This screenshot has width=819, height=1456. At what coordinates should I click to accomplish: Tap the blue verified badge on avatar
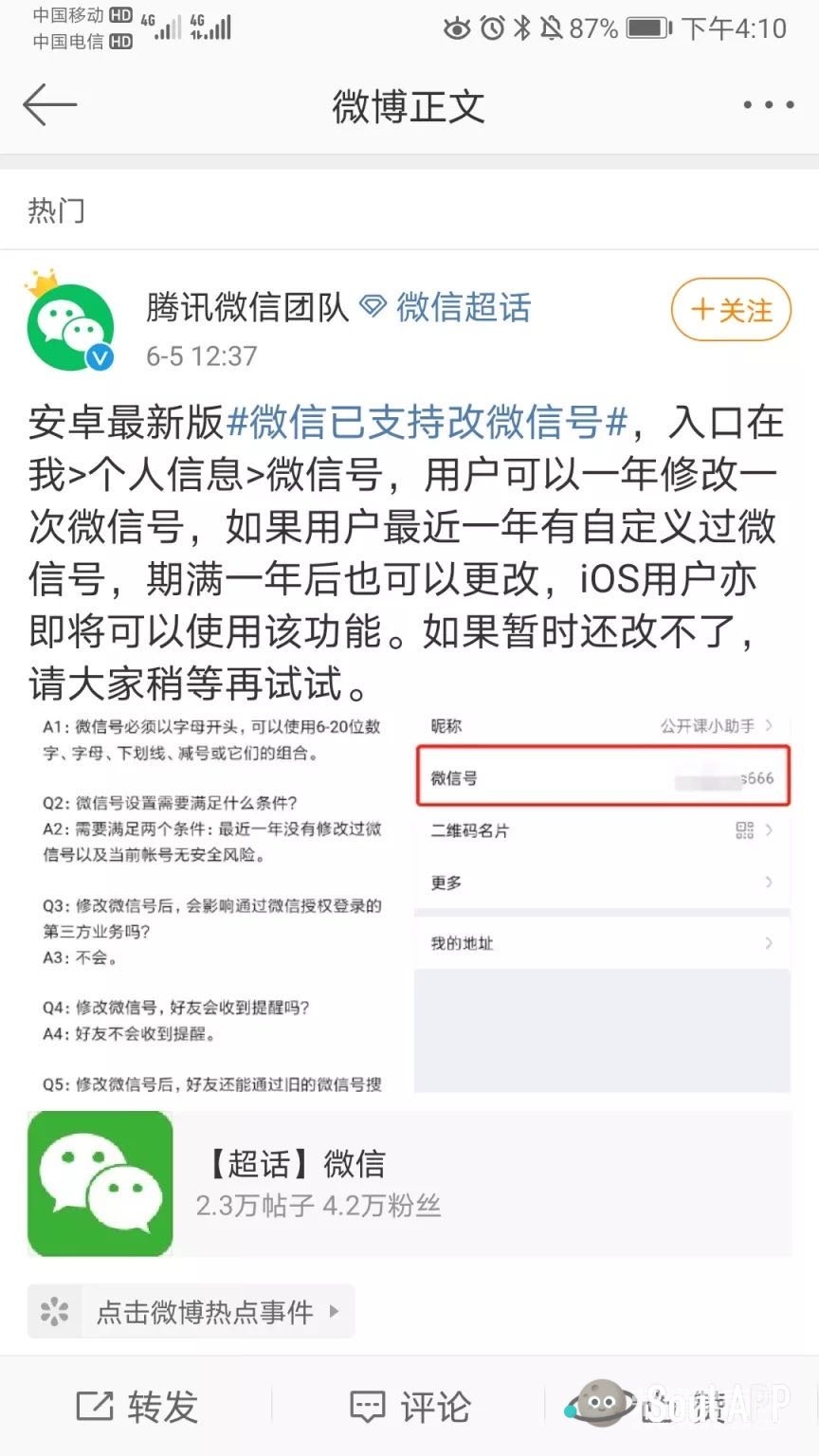(x=100, y=357)
